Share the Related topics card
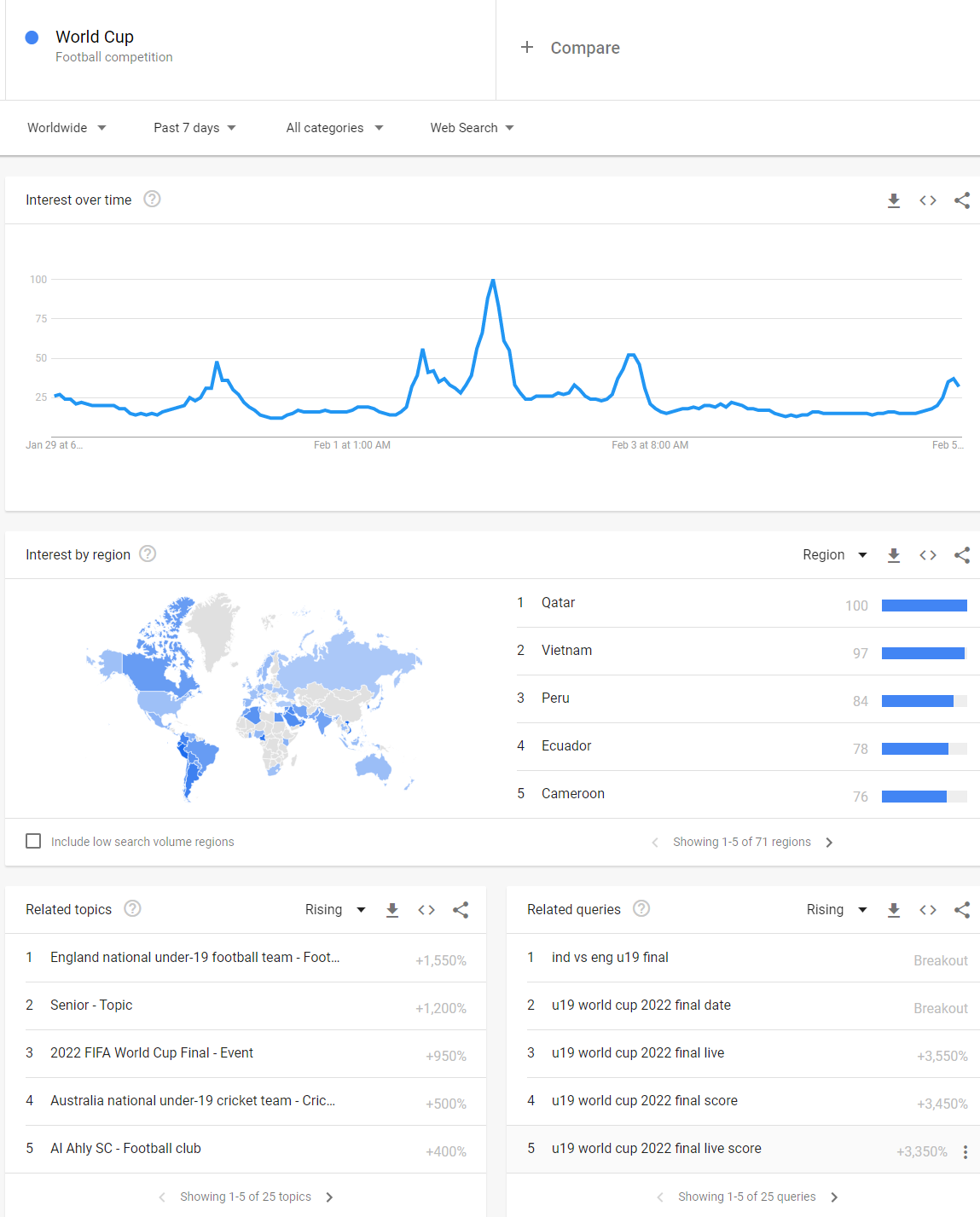The width and height of the screenshot is (980, 1217). tap(461, 910)
